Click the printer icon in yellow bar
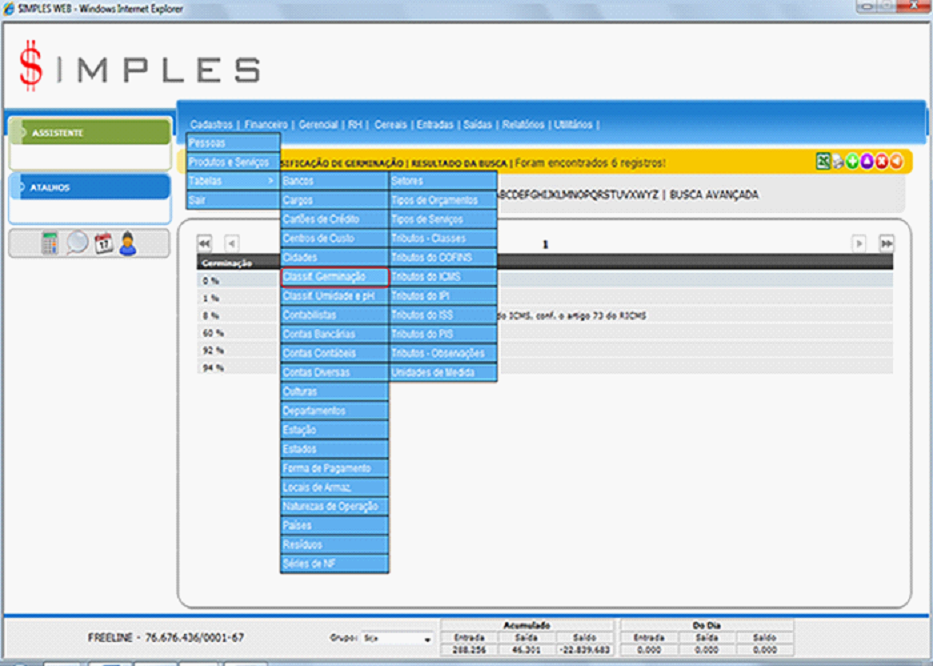 point(838,162)
